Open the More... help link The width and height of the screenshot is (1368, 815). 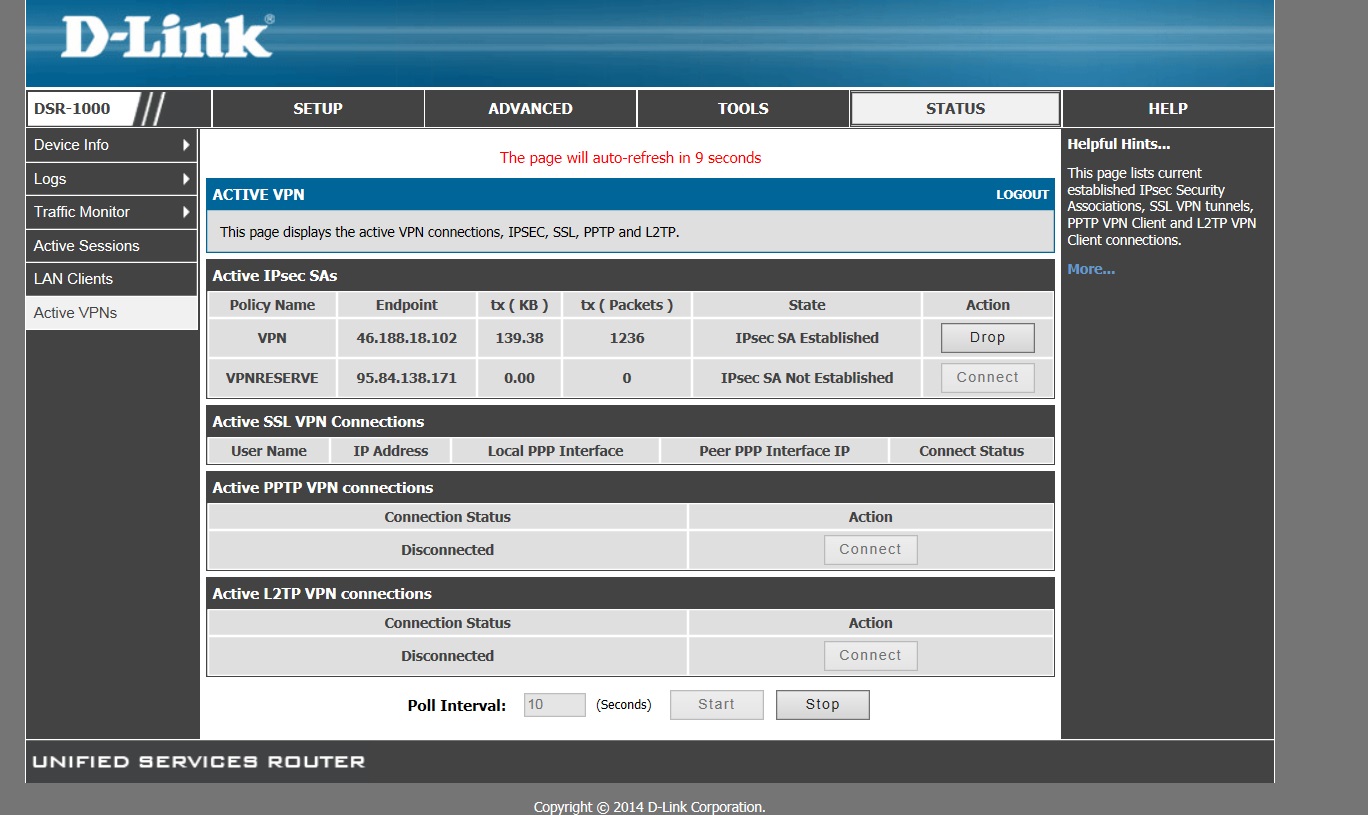1090,269
